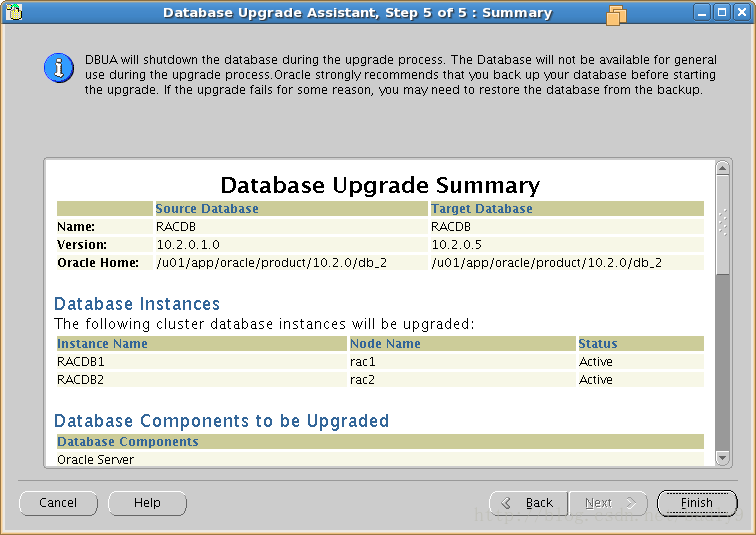Click the Oracle Home: row label

(x=98, y=263)
